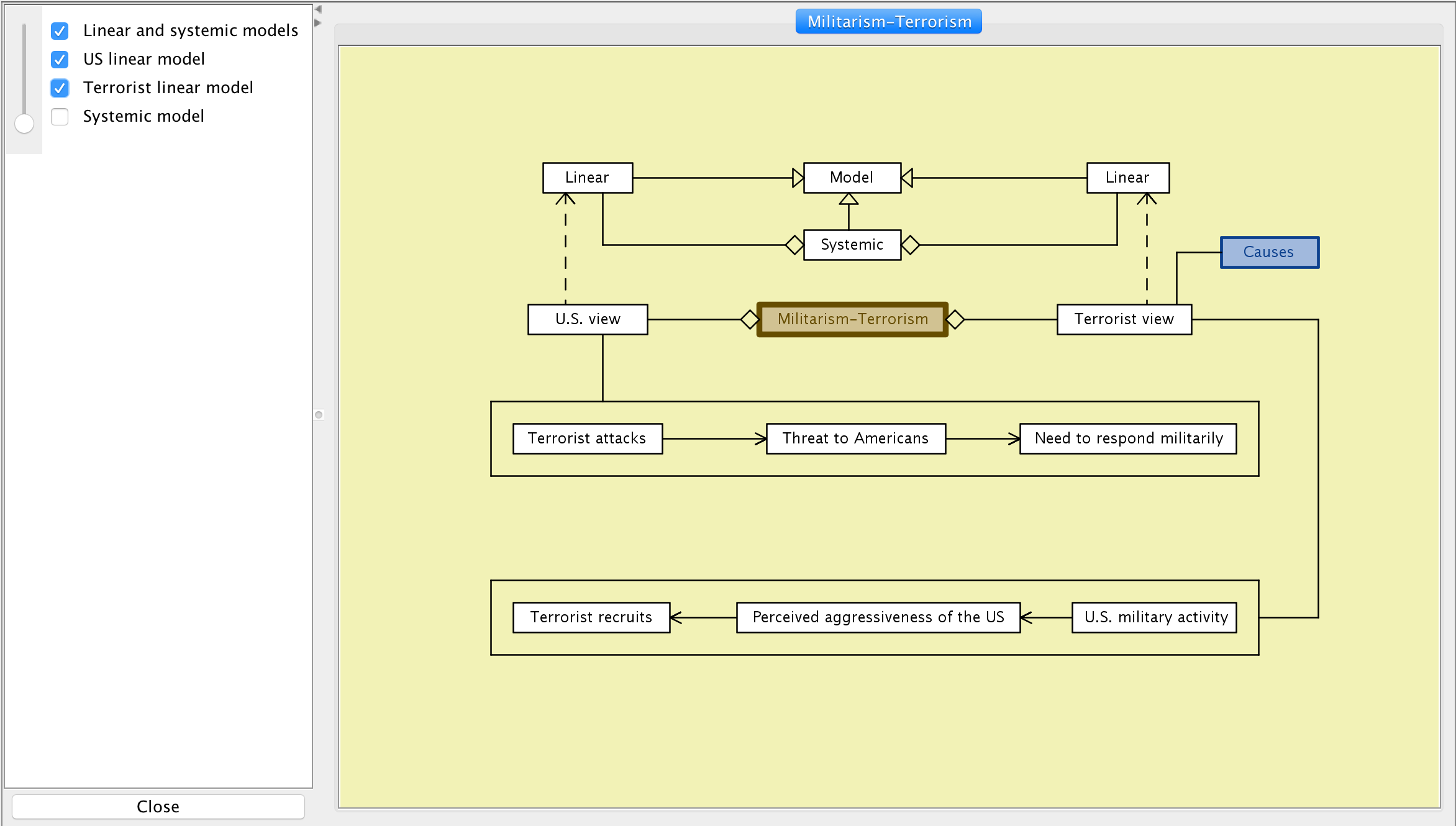Screen dimensions: 1456x826
Task: Disable the Terrorist linear model checkbox
Action: [60, 88]
